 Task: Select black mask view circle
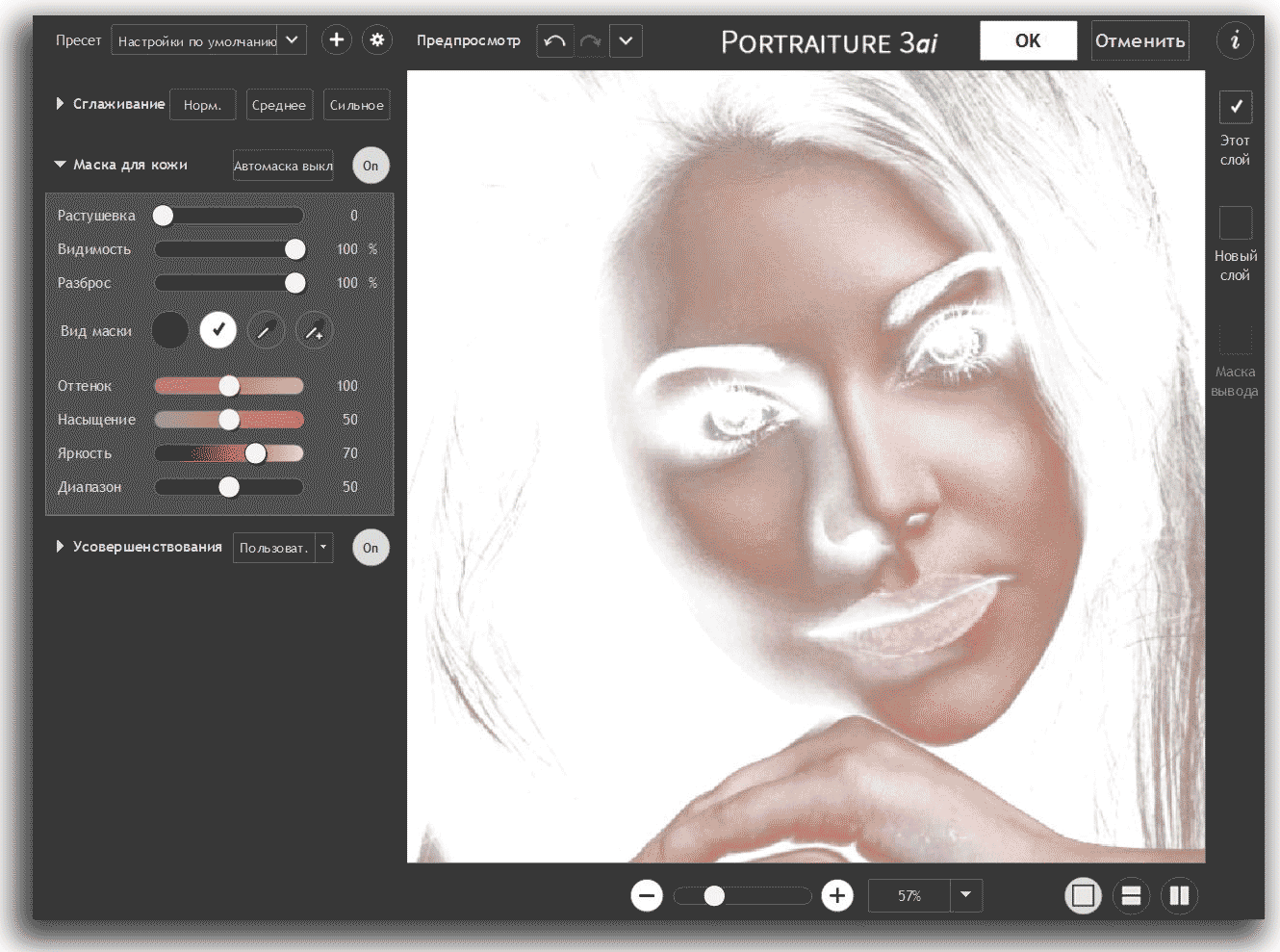pos(170,330)
